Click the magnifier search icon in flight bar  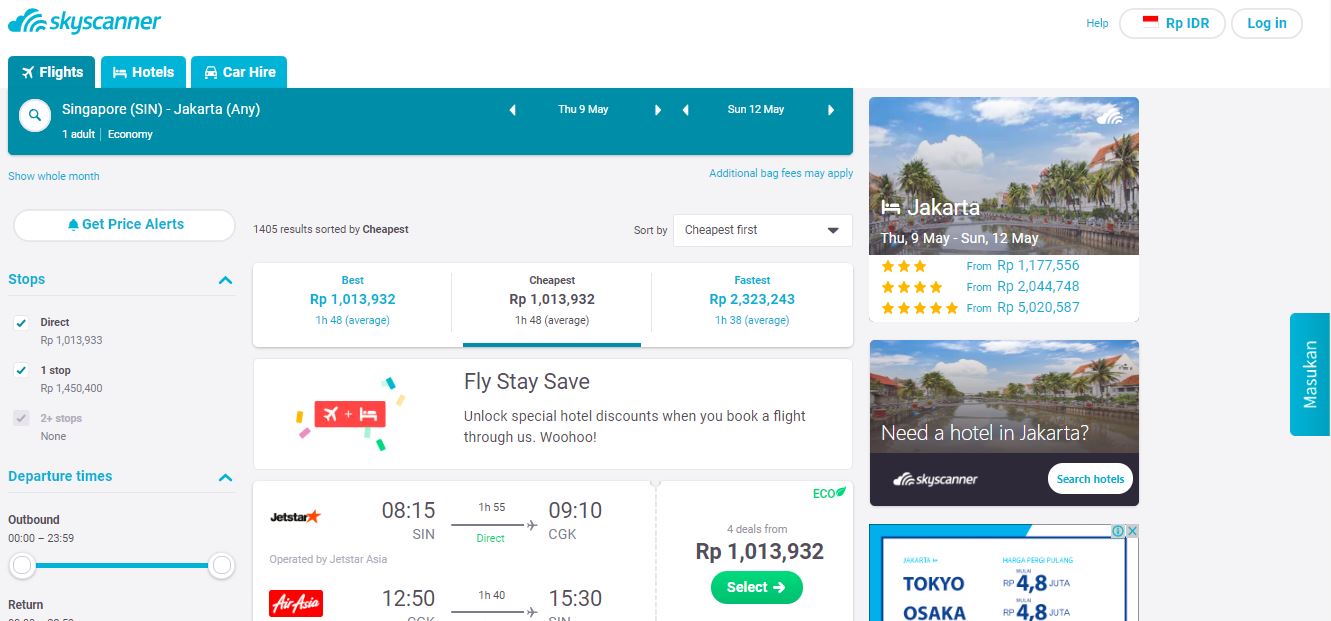click(35, 116)
